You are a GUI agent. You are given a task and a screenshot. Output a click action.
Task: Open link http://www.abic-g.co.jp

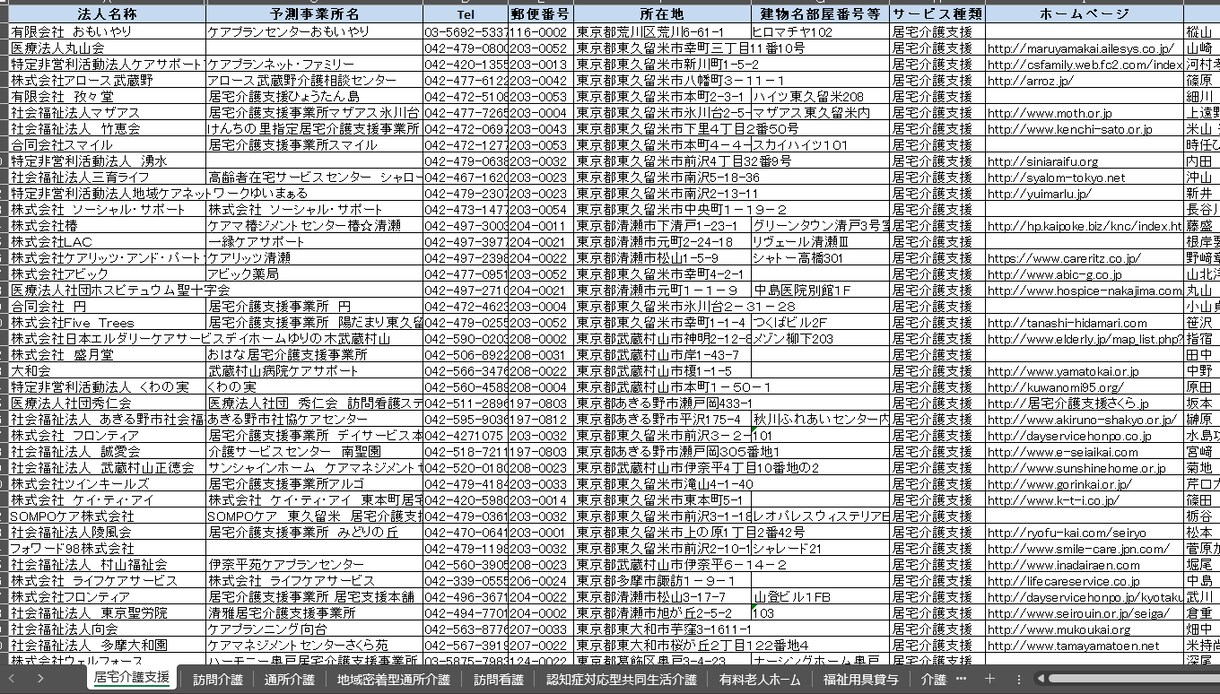(x=1054, y=275)
